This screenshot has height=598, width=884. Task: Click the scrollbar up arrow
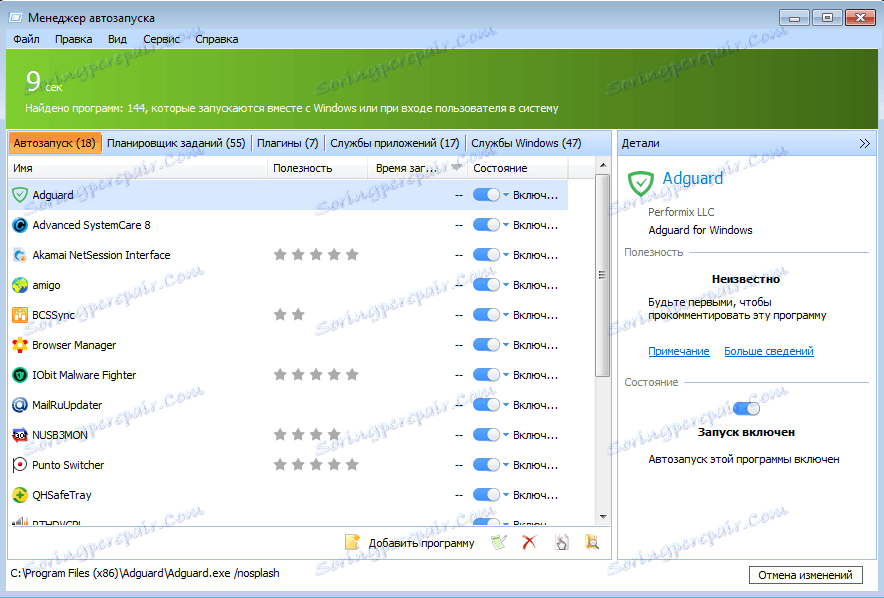pos(603,165)
